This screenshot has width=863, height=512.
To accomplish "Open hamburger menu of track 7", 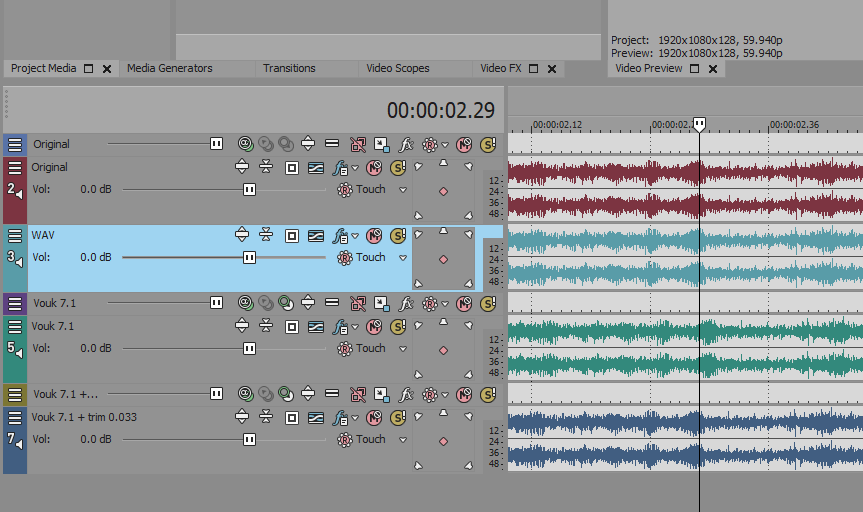I will (15, 418).
